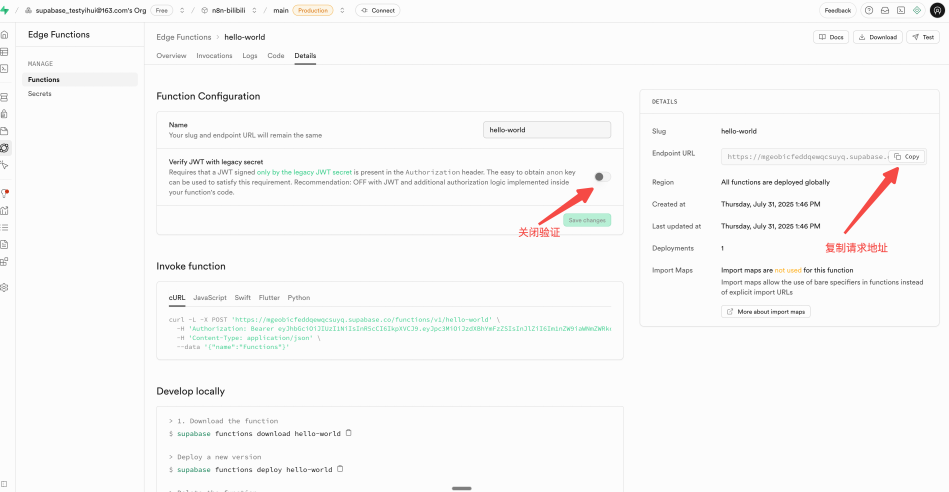Screen dimensions: 949x492
Task: Click the Download button
Action: point(877,37)
